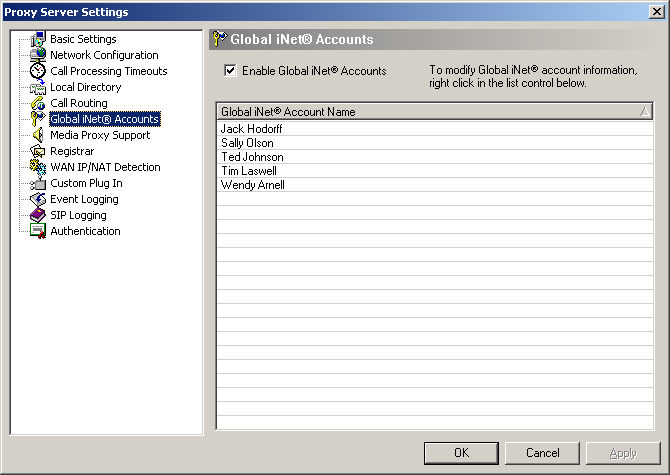
Task: Select Call Routing tree entry
Action: [x=79, y=103]
